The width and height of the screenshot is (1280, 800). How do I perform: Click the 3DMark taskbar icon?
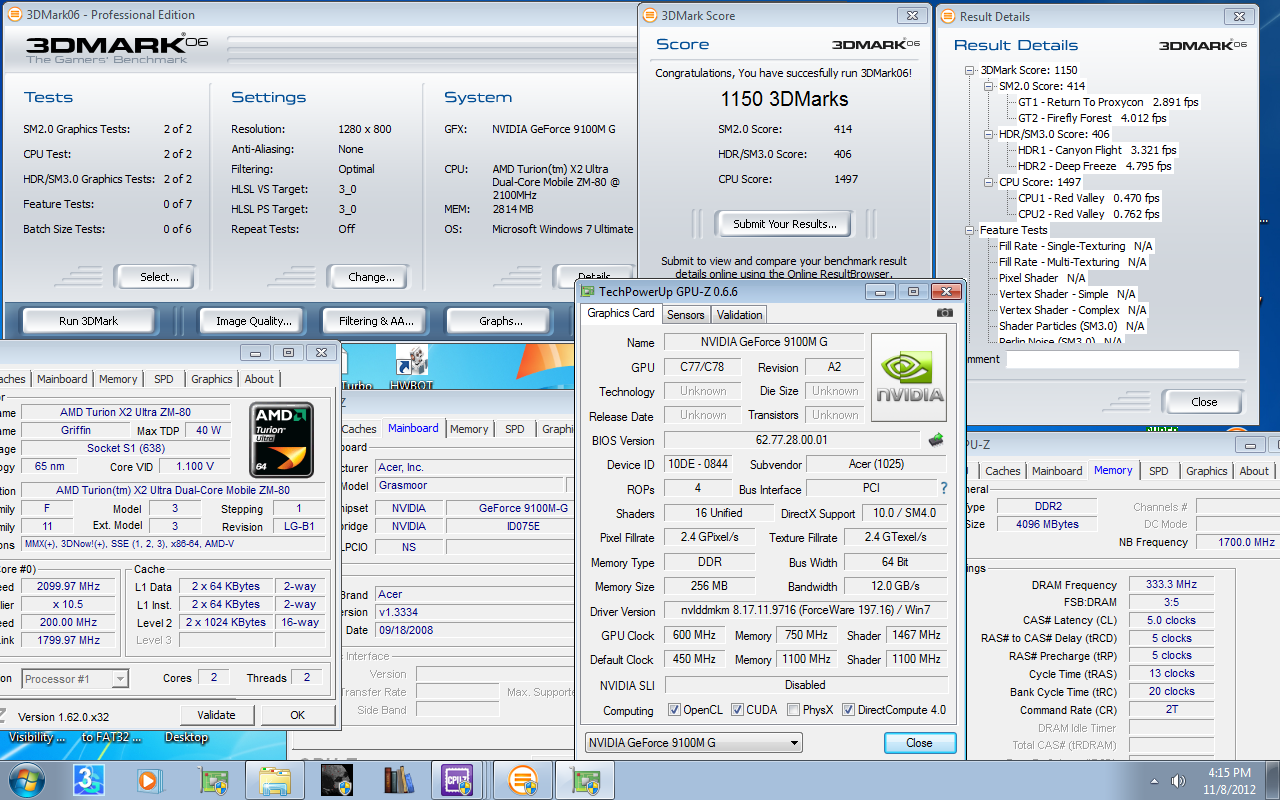click(89, 780)
